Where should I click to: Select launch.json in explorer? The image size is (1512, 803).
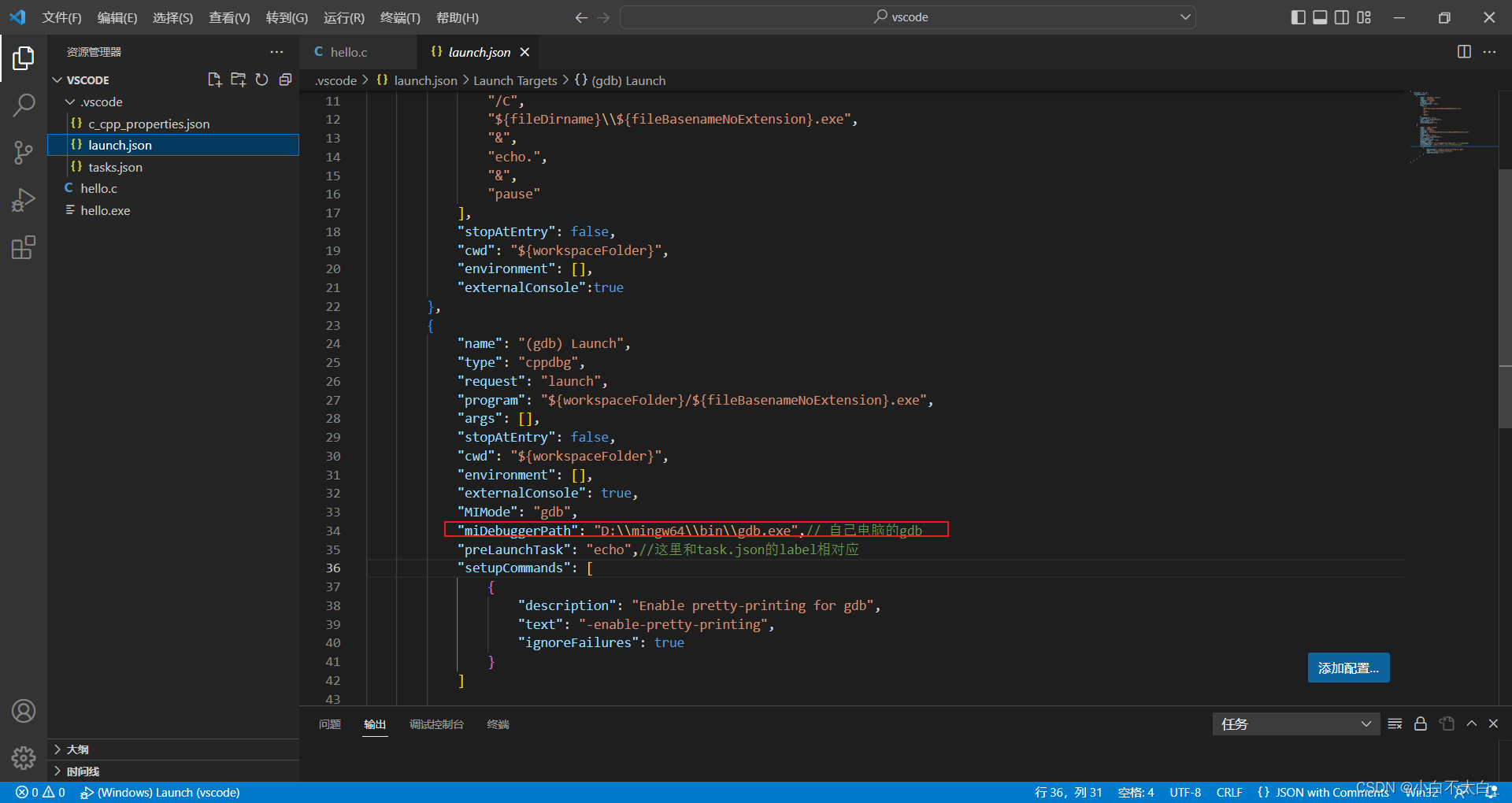(173, 145)
